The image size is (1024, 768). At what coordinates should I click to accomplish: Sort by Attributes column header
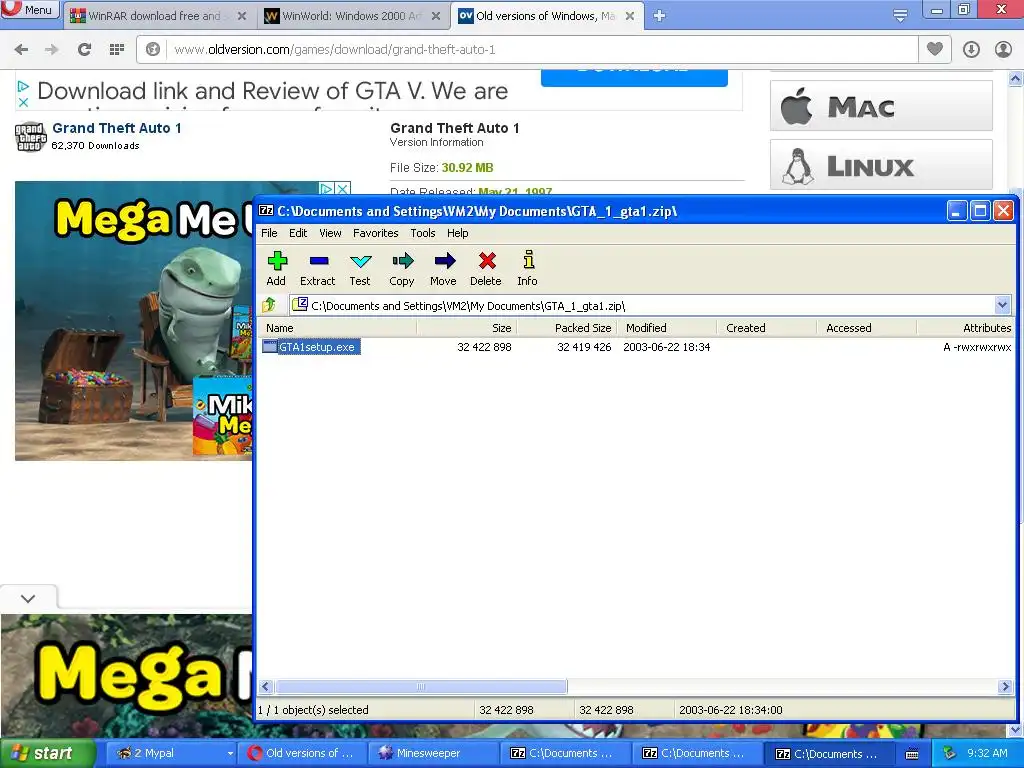tap(965, 328)
